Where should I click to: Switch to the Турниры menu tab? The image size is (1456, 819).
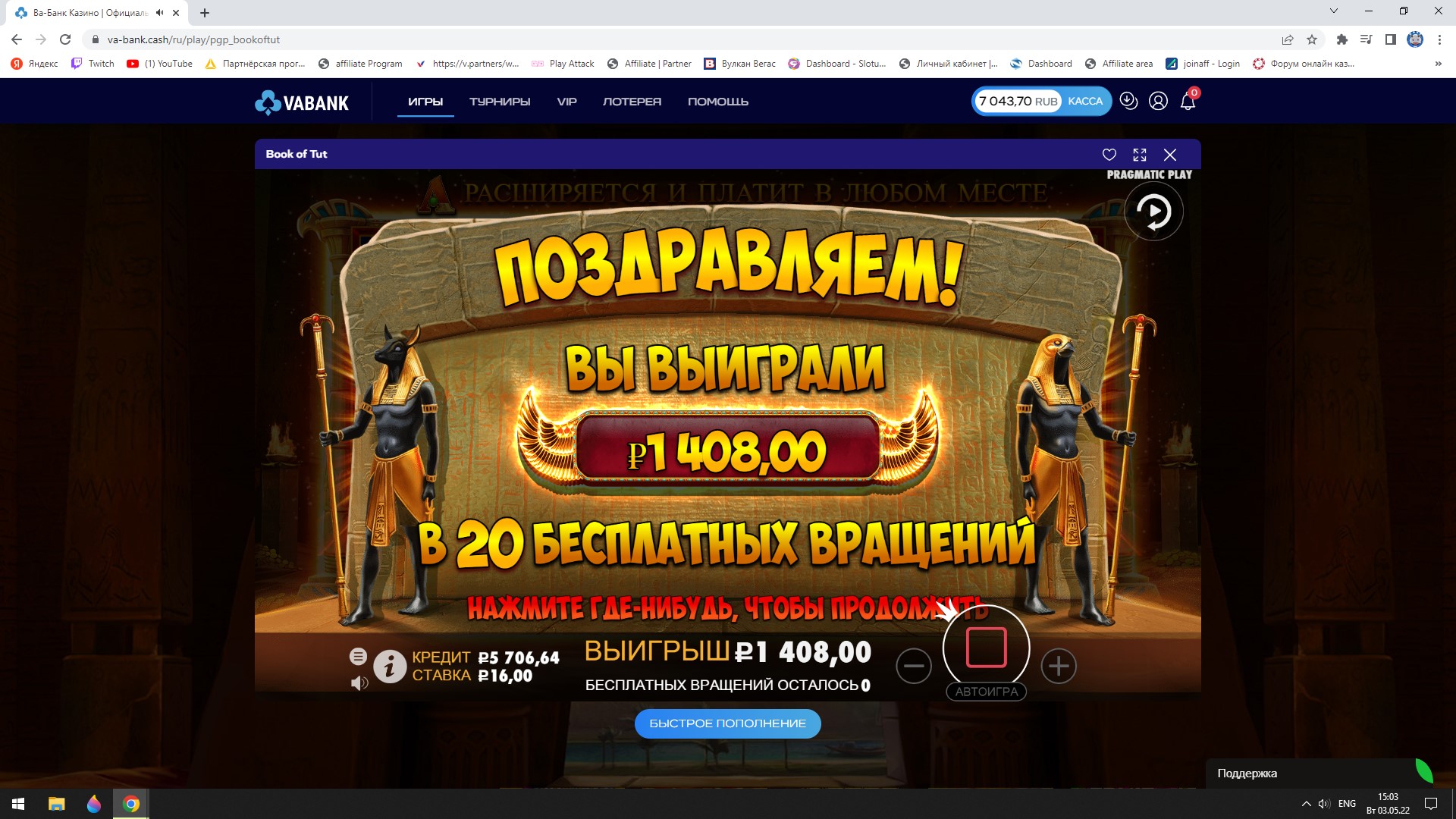click(500, 102)
